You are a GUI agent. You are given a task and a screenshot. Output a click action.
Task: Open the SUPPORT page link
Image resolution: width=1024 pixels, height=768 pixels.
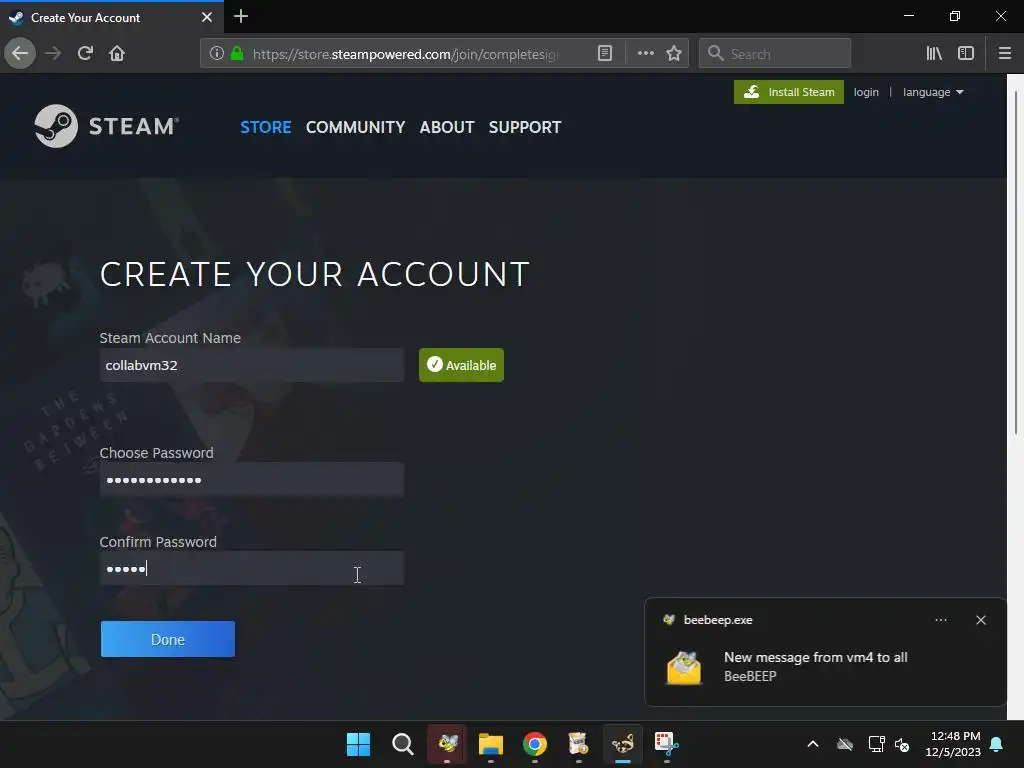pyautogui.click(x=525, y=127)
